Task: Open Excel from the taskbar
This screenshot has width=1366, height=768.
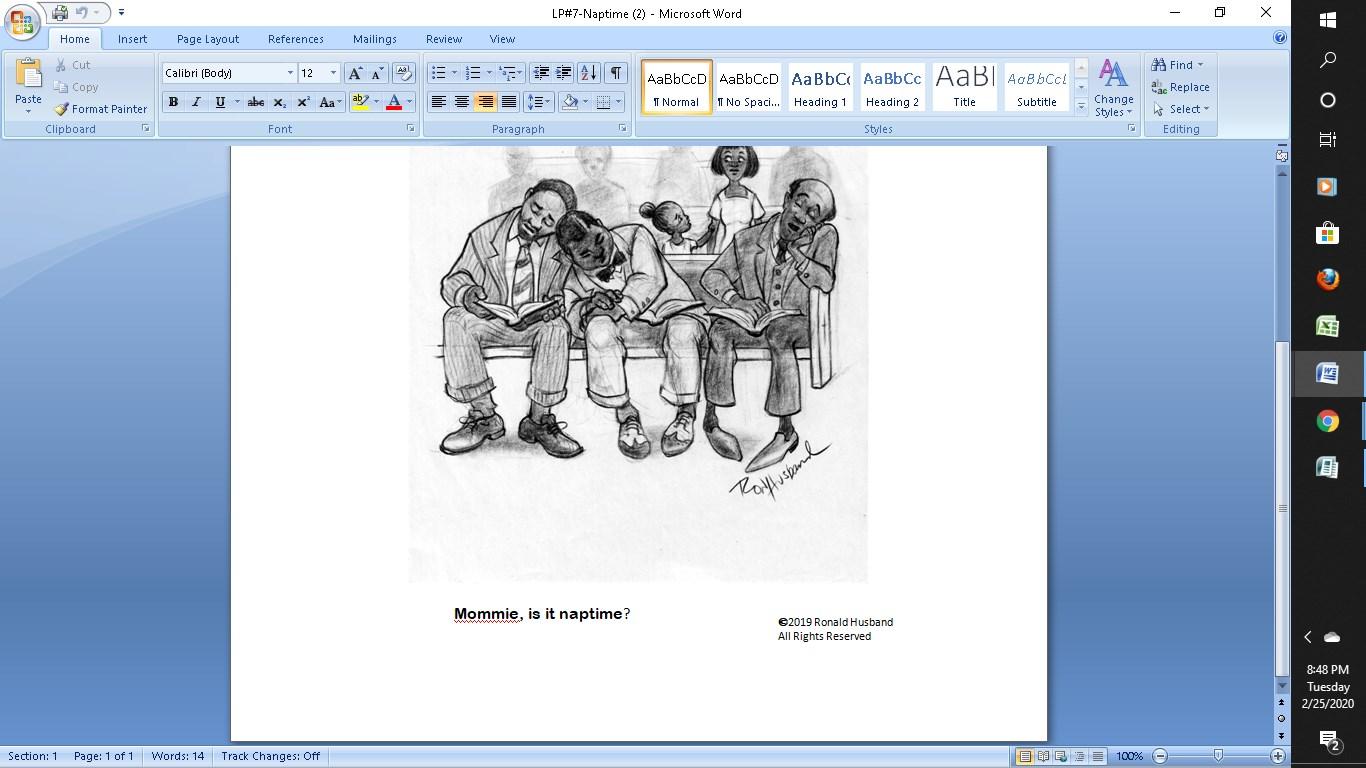Action: point(1328,327)
